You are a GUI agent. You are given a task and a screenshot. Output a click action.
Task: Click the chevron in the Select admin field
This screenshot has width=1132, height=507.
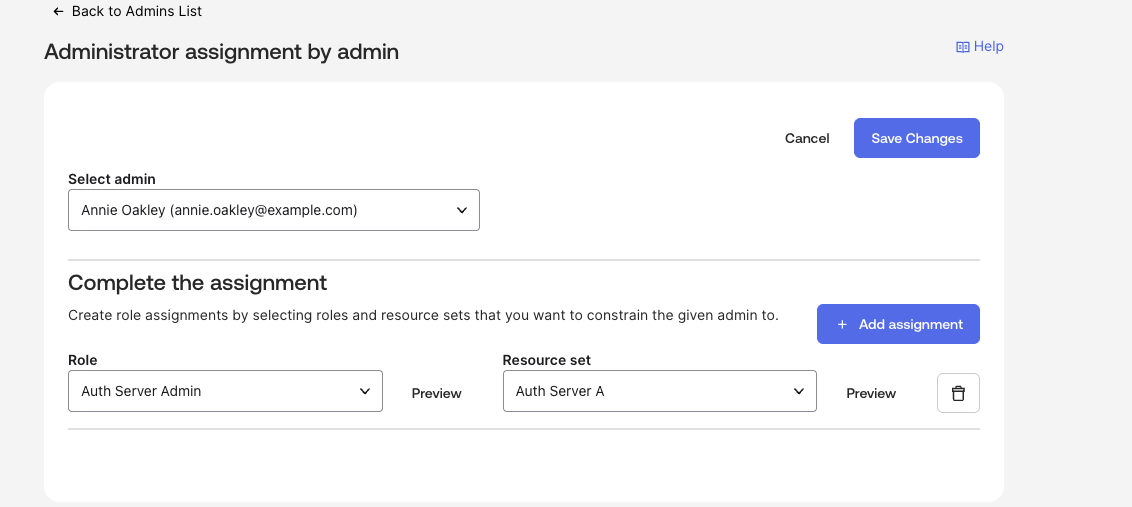462,210
